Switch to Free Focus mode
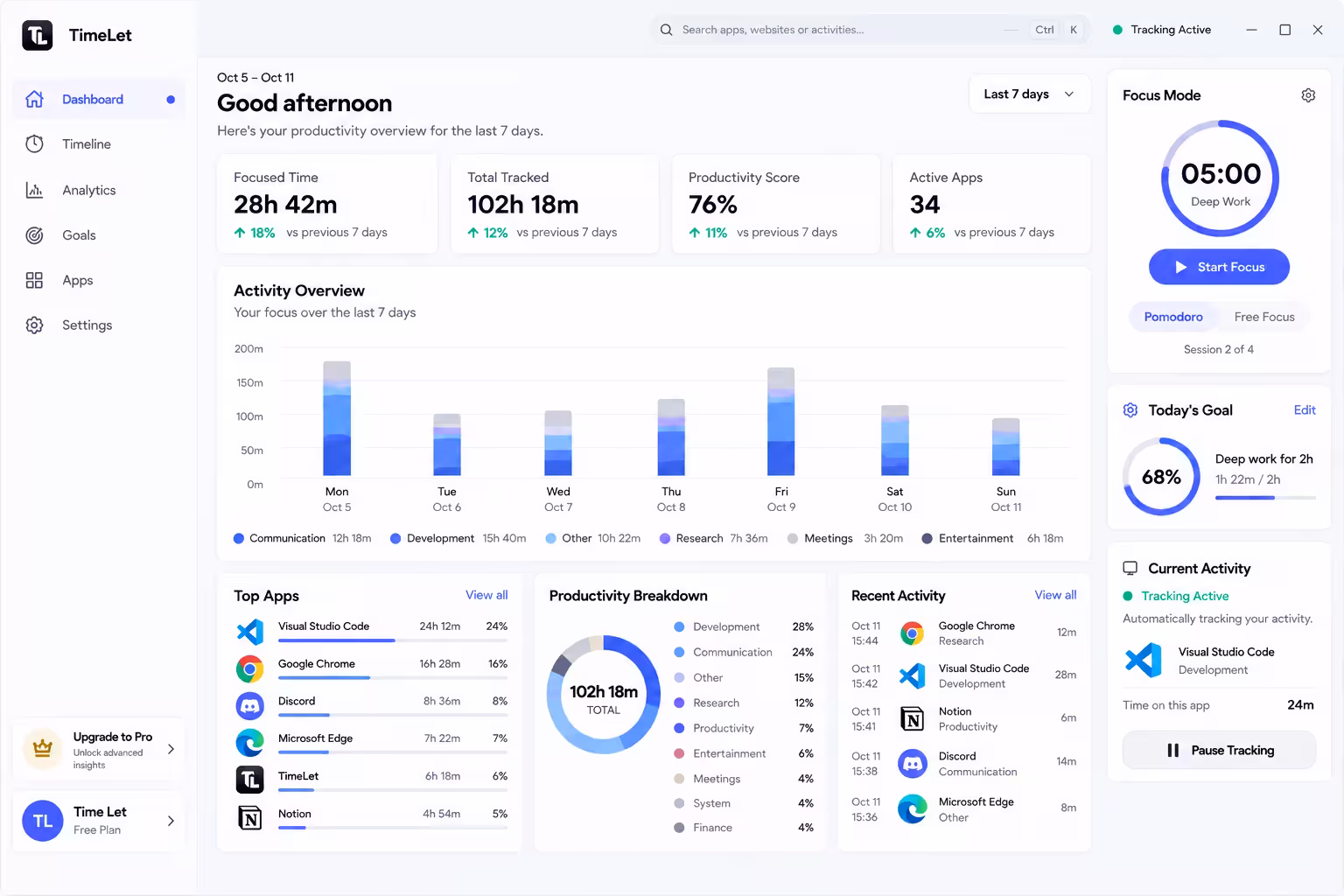This screenshot has width=1344, height=896. pyautogui.click(x=1264, y=317)
